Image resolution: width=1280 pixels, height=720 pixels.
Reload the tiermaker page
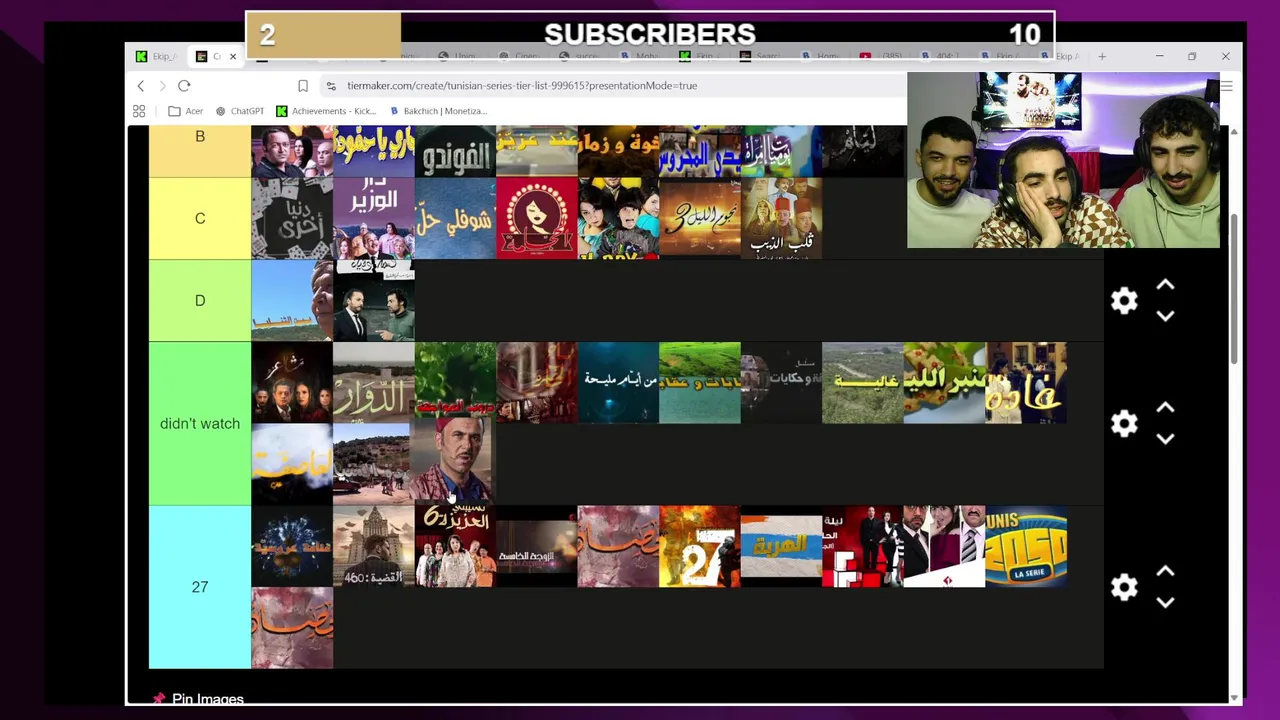point(184,86)
